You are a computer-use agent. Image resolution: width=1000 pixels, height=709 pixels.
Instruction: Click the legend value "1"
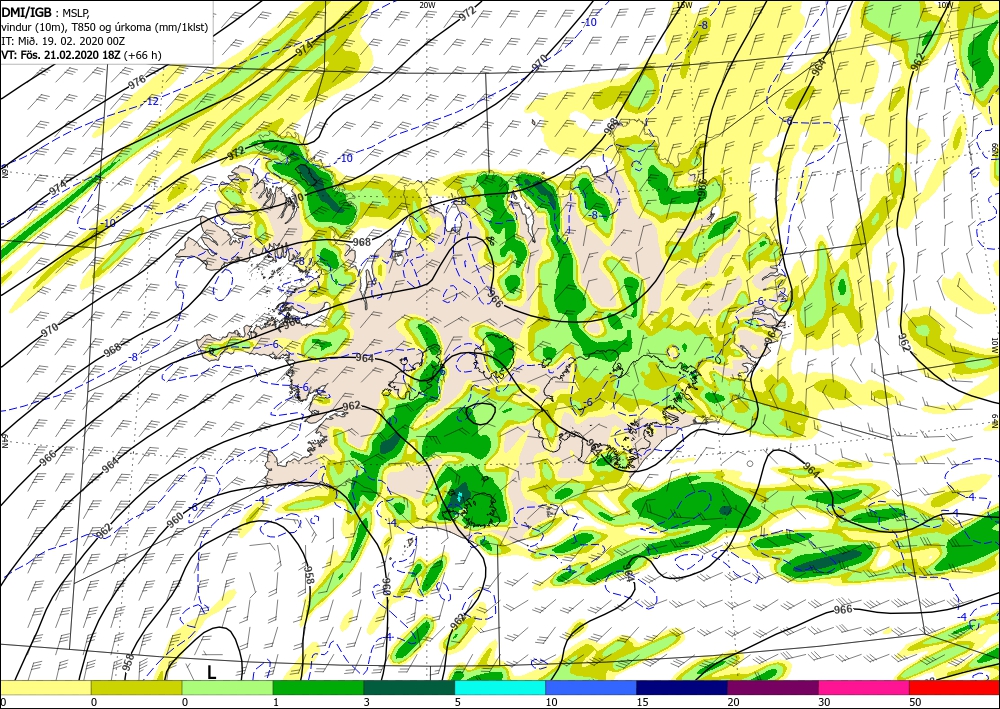click(276, 702)
